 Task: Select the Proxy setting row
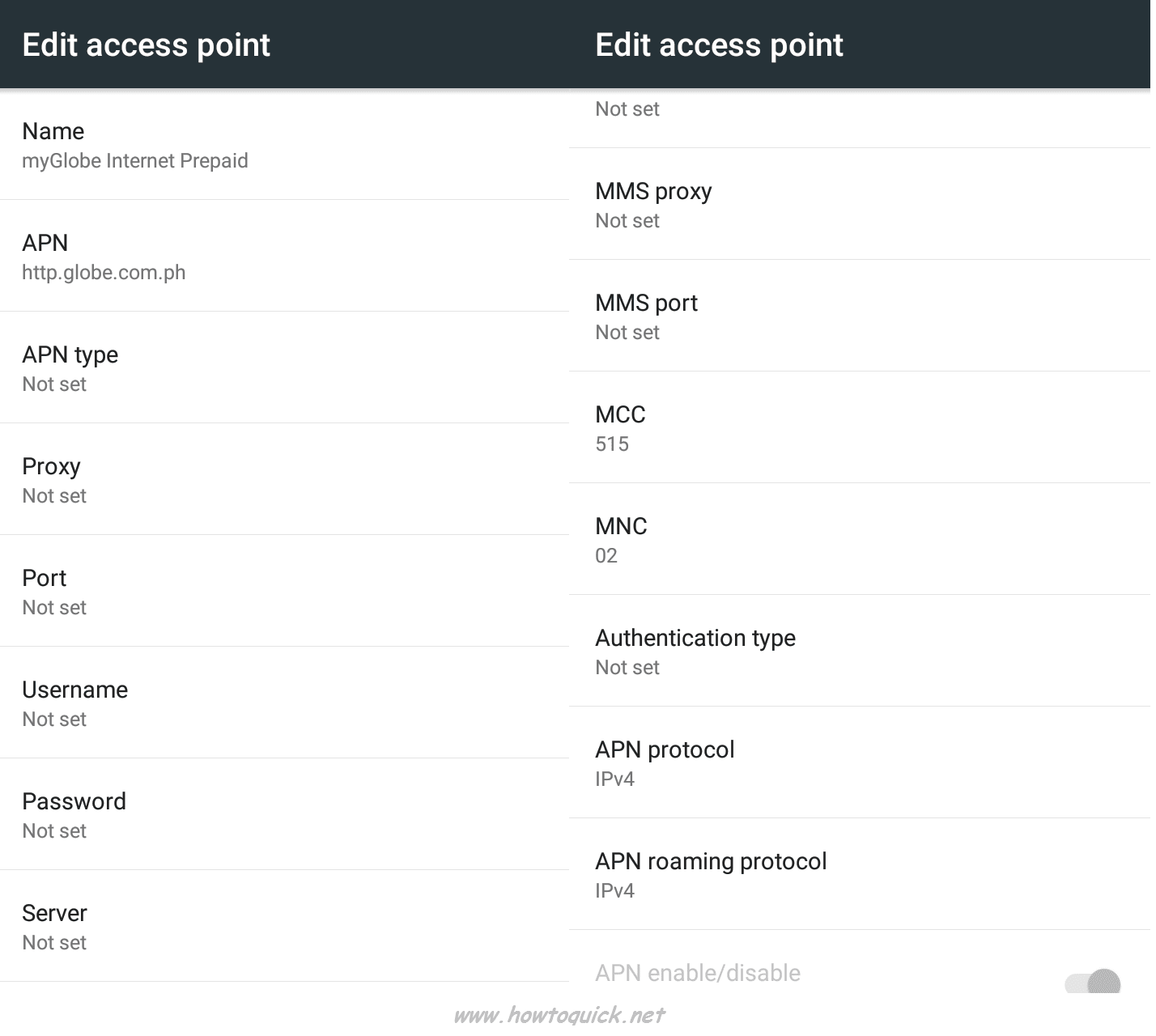pos(285,479)
